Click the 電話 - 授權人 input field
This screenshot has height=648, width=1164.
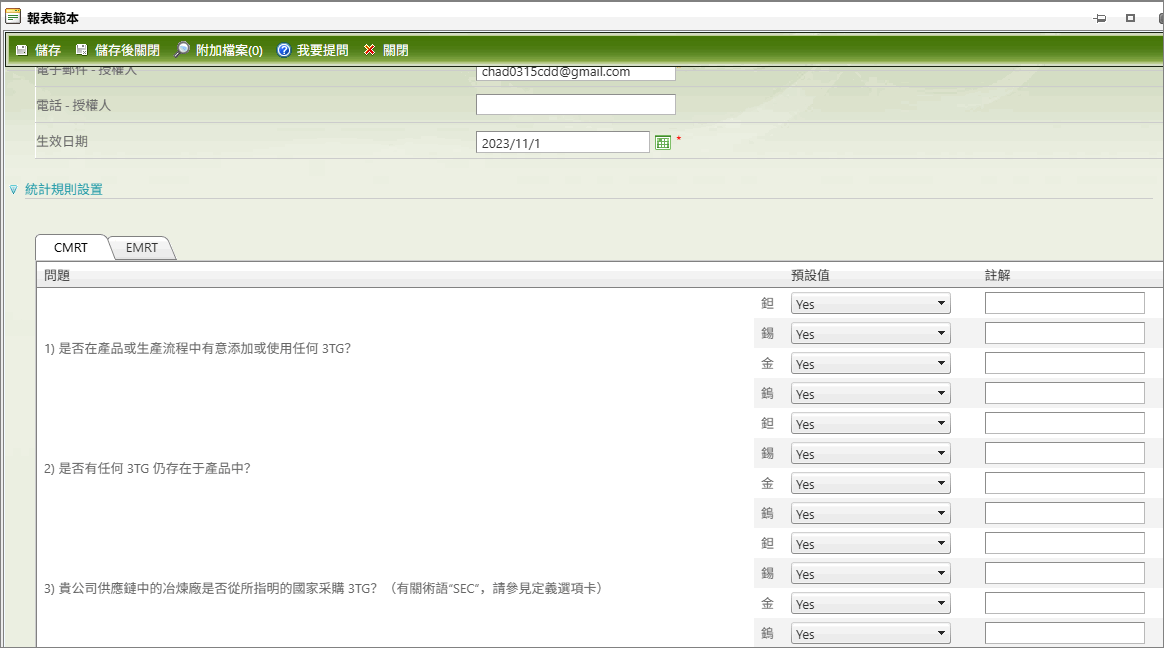[575, 105]
